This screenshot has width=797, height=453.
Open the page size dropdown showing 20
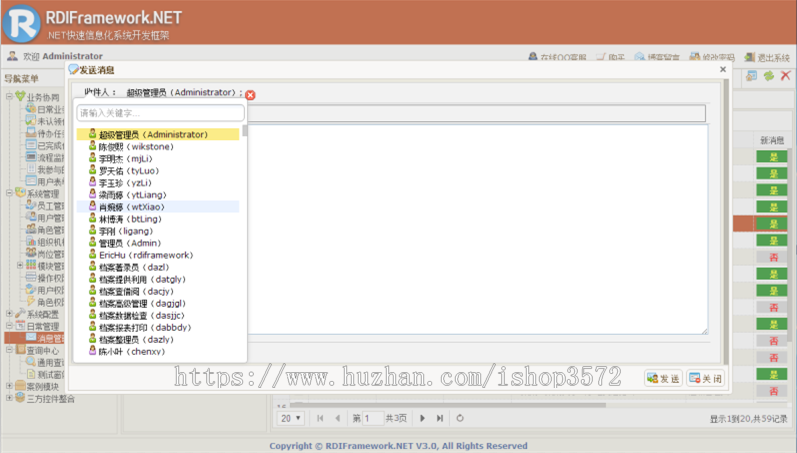pyautogui.click(x=291, y=418)
